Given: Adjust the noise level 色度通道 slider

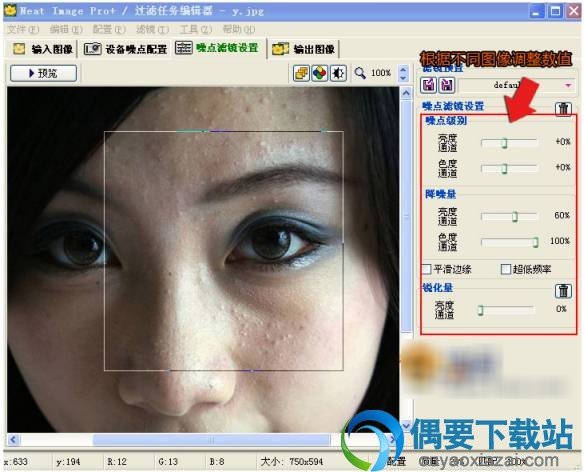Looking at the screenshot, I should pos(504,168).
